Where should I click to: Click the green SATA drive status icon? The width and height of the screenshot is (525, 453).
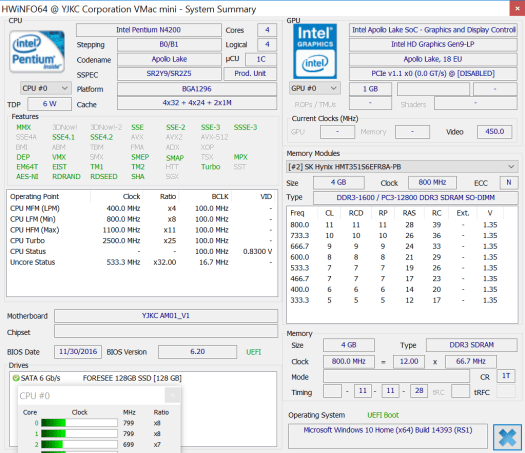(16, 378)
